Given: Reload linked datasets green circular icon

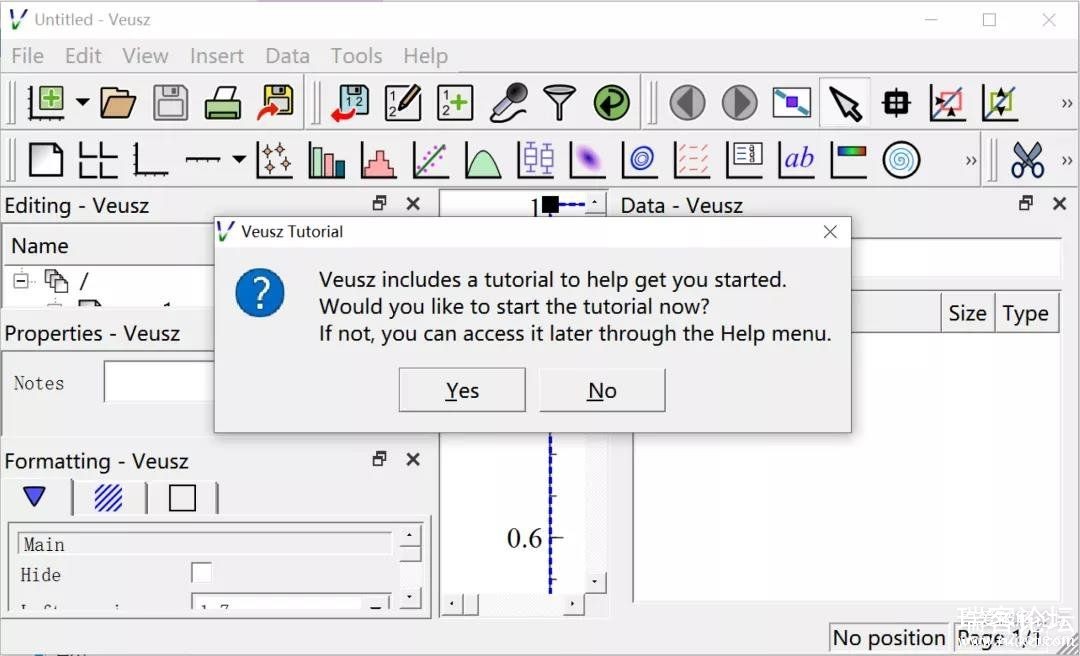Looking at the screenshot, I should pyautogui.click(x=612, y=103).
